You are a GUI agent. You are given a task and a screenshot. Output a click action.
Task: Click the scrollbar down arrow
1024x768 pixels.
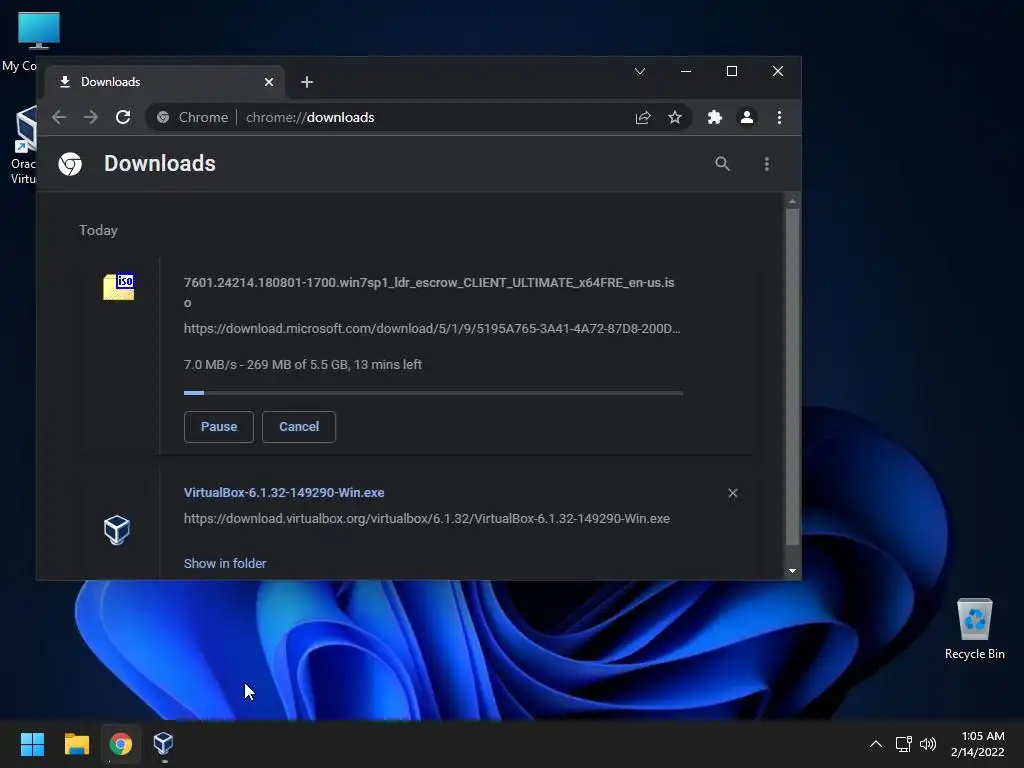click(x=792, y=571)
